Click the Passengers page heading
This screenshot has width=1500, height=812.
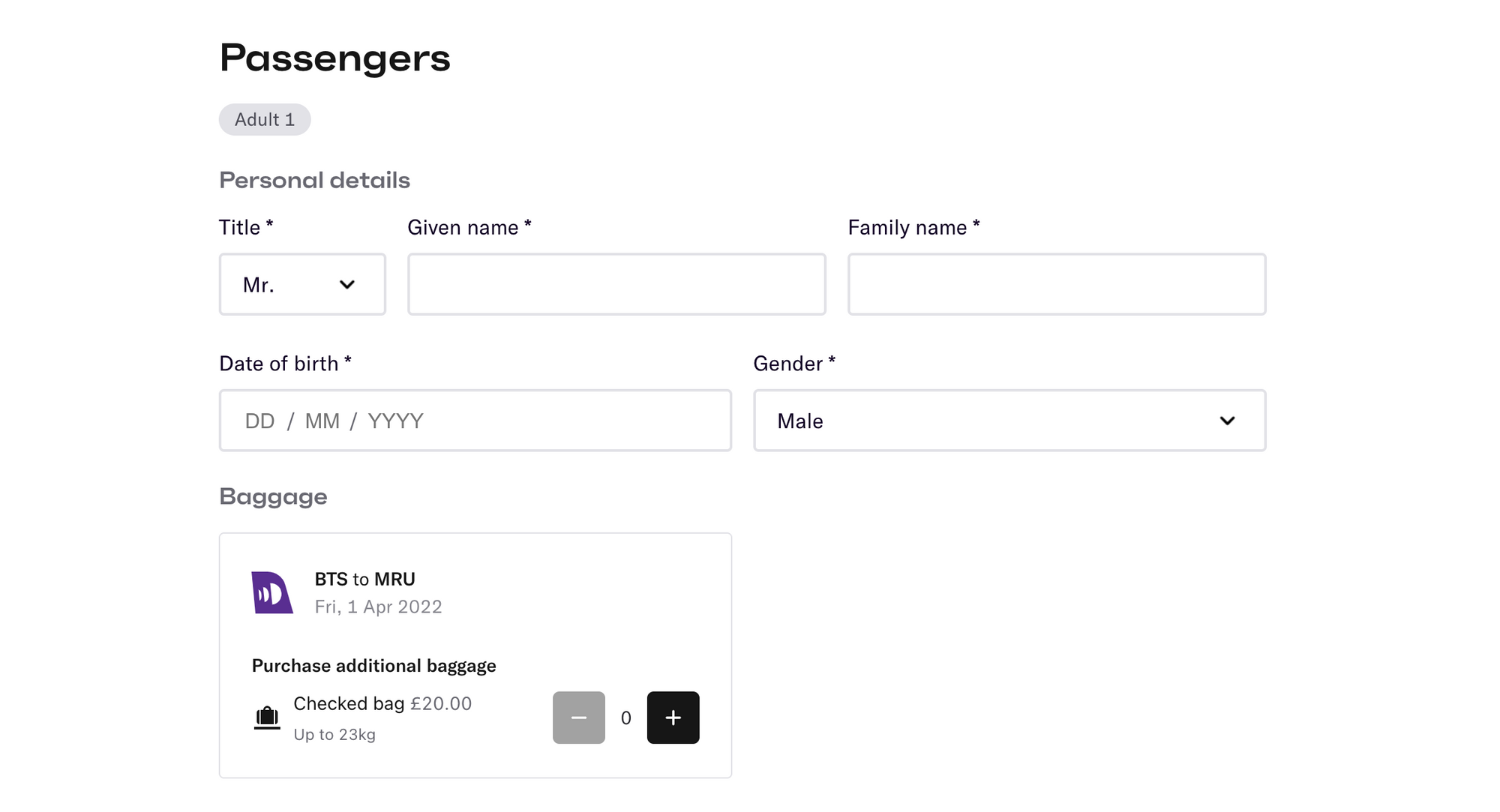[x=334, y=58]
